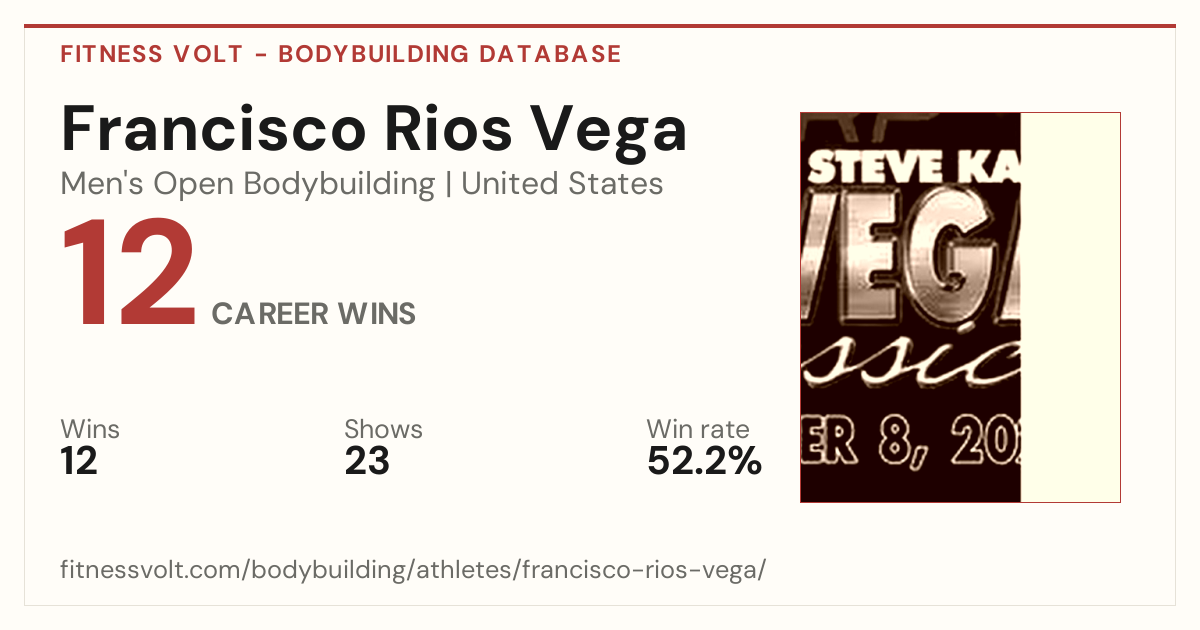The width and height of the screenshot is (1200, 630).
Task: Click the 52.2% win rate value
Action: (x=704, y=462)
